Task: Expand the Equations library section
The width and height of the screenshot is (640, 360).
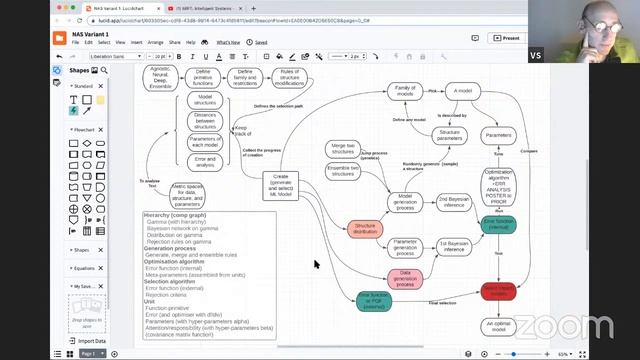Action: [82, 268]
